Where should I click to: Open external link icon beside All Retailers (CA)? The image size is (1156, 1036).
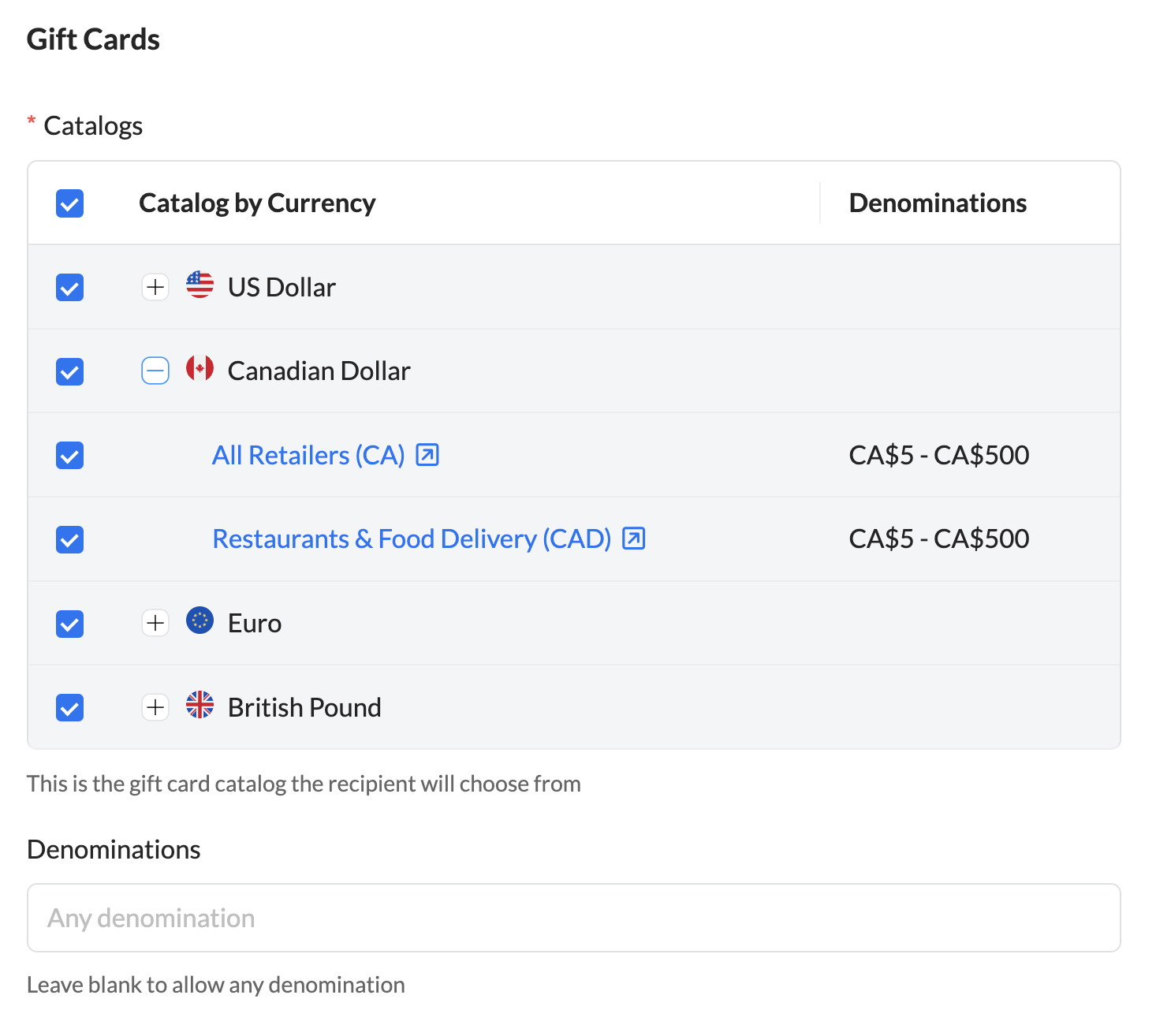427,455
